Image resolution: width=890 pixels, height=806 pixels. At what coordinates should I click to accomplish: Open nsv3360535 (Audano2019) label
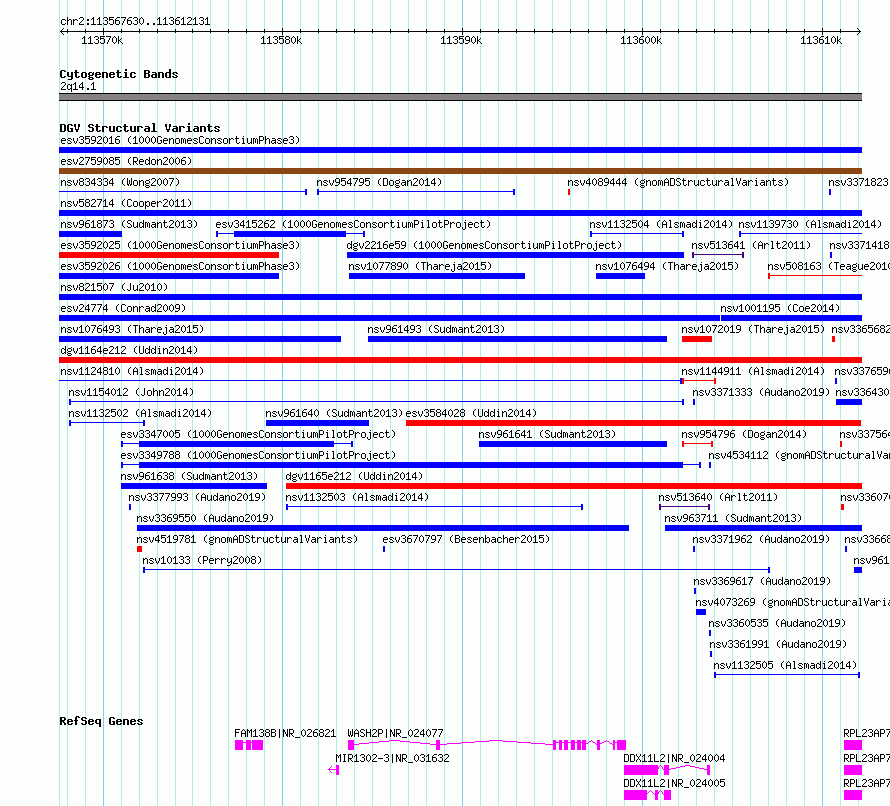(777, 623)
